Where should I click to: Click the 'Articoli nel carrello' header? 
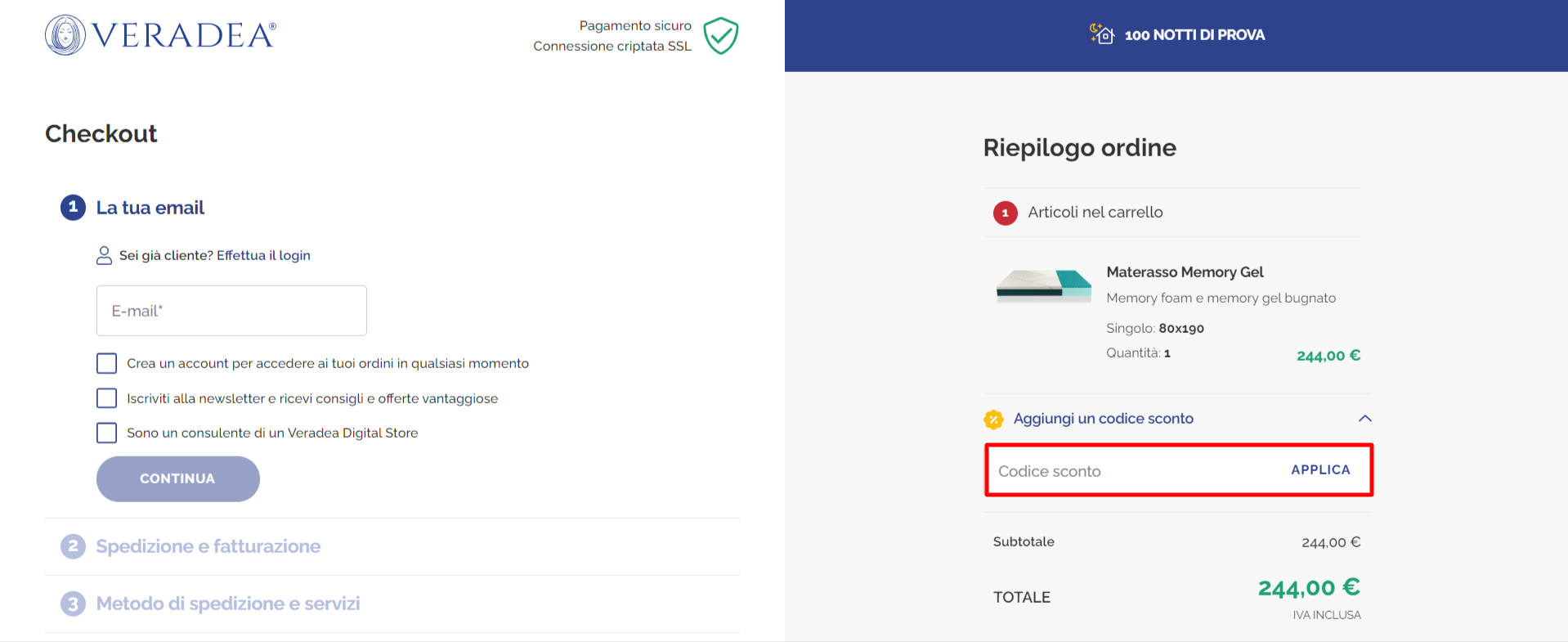click(1095, 213)
